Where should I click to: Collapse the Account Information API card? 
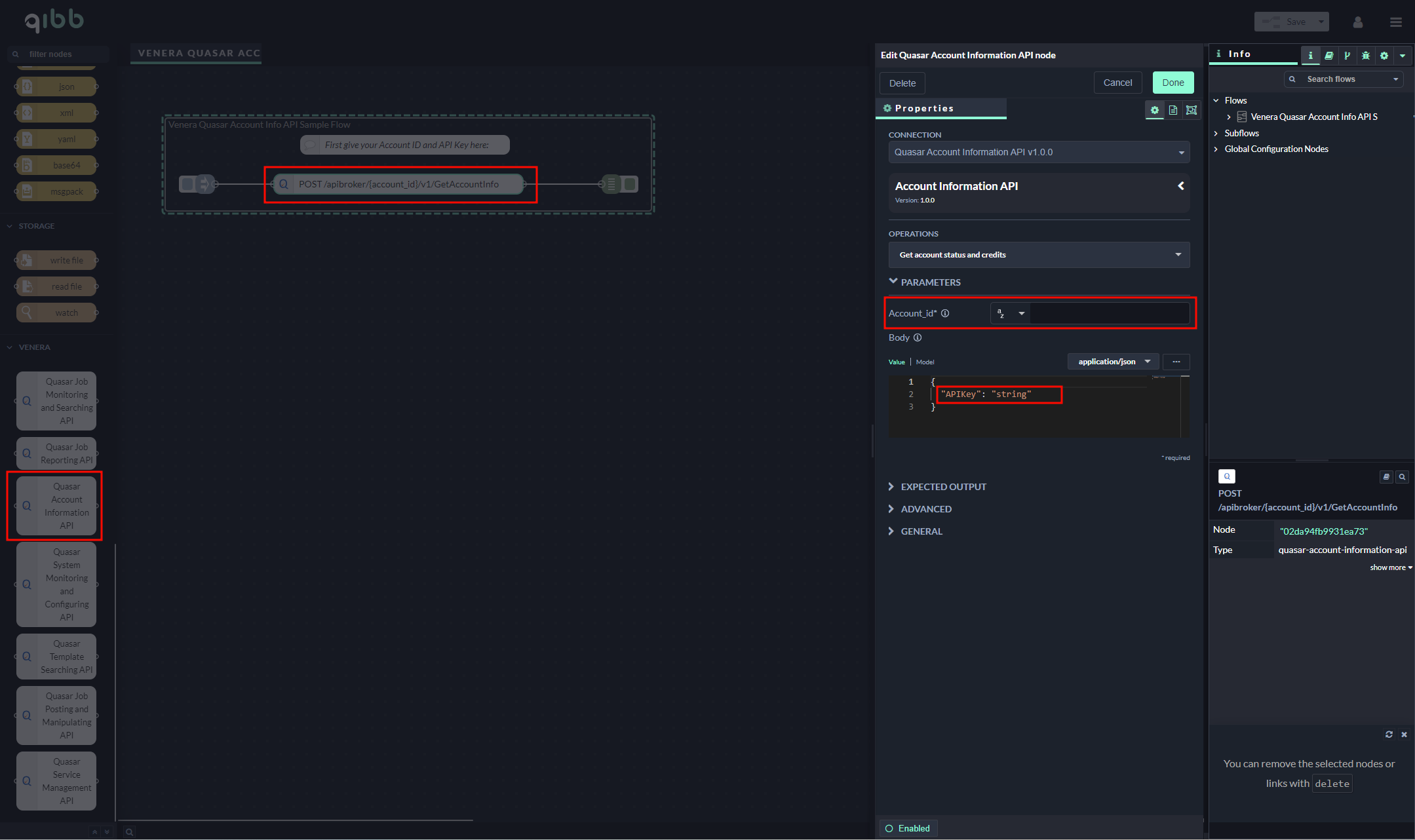coord(1180,186)
